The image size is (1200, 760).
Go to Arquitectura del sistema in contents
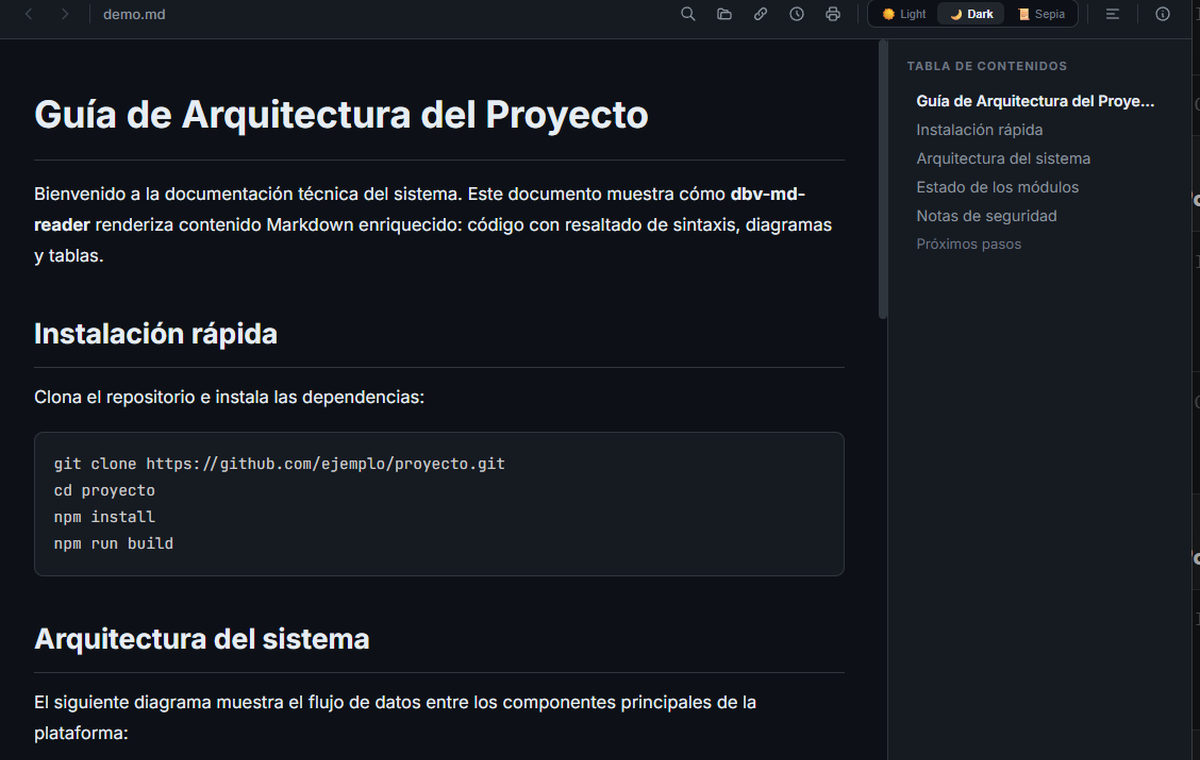1003,158
